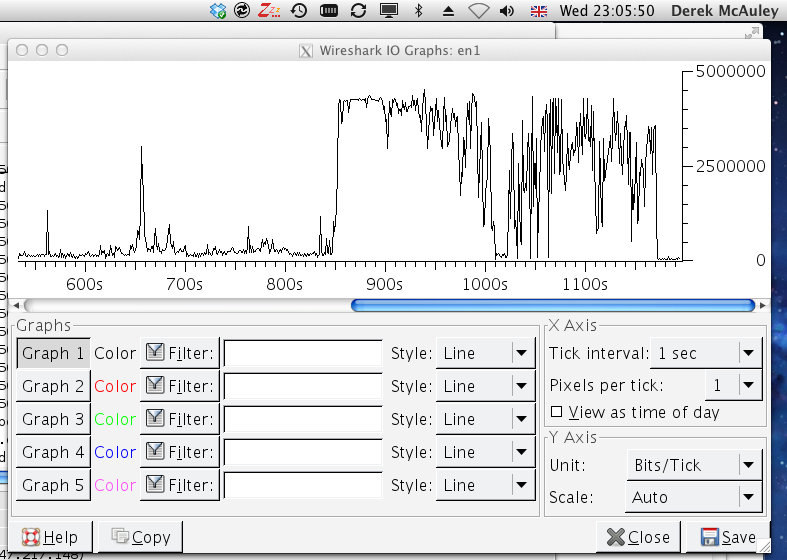Open the display monitor menu icon
The image size is (787, 560).
coord(389,11)
